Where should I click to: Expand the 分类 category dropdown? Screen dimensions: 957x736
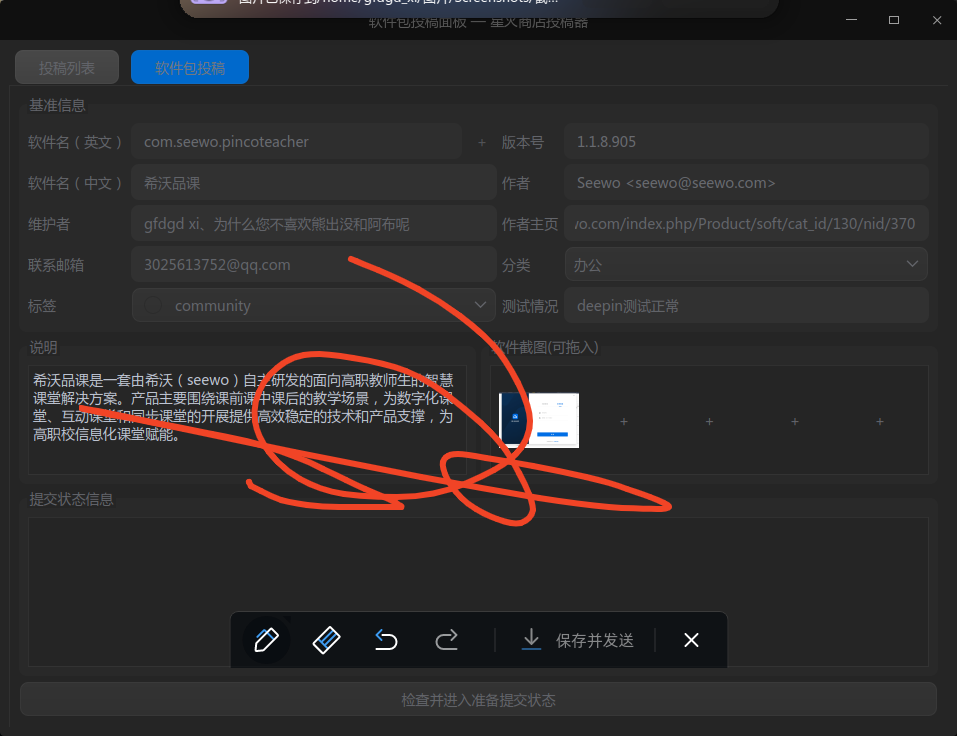coord(911,264)
